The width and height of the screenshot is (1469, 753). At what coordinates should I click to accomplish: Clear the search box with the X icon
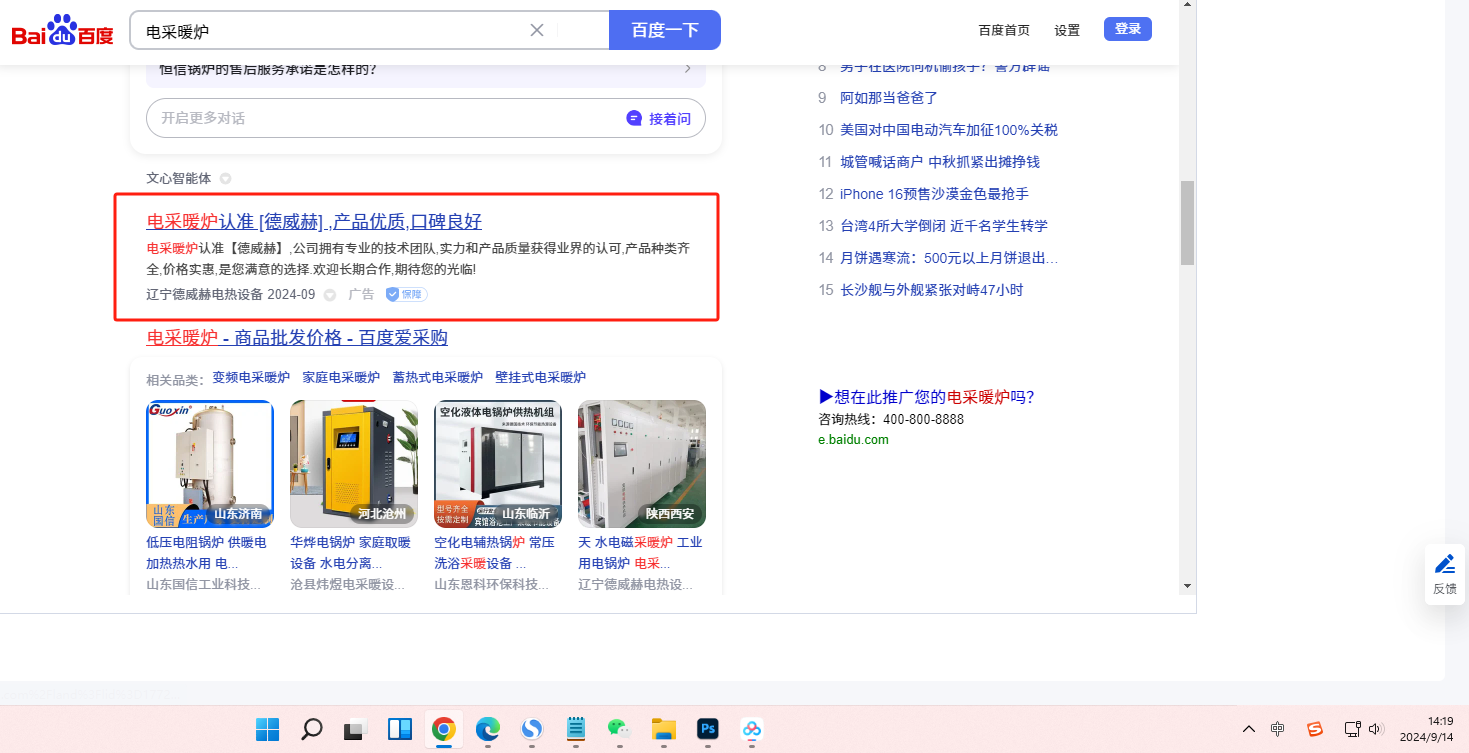point(537,30)
